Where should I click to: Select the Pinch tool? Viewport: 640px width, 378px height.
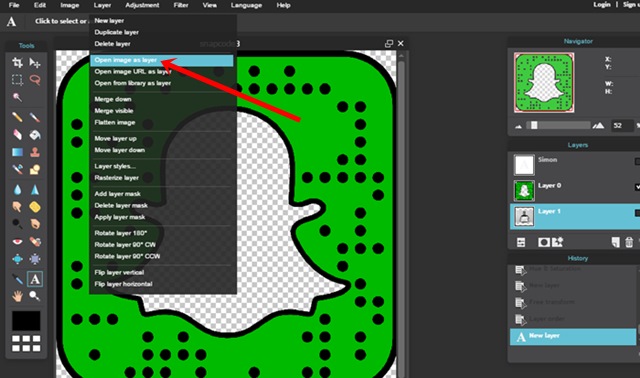[x=35, y=259]
